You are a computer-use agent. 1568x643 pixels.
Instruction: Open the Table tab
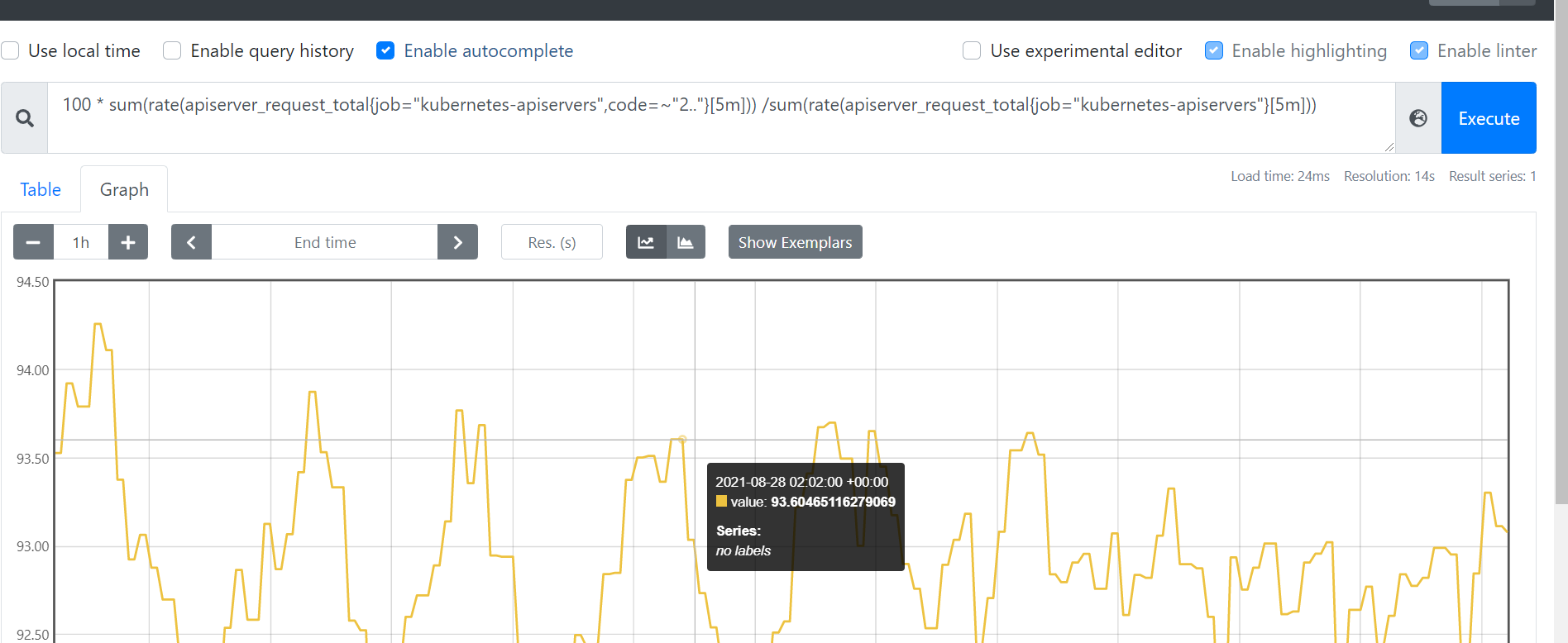coord(41,189)
